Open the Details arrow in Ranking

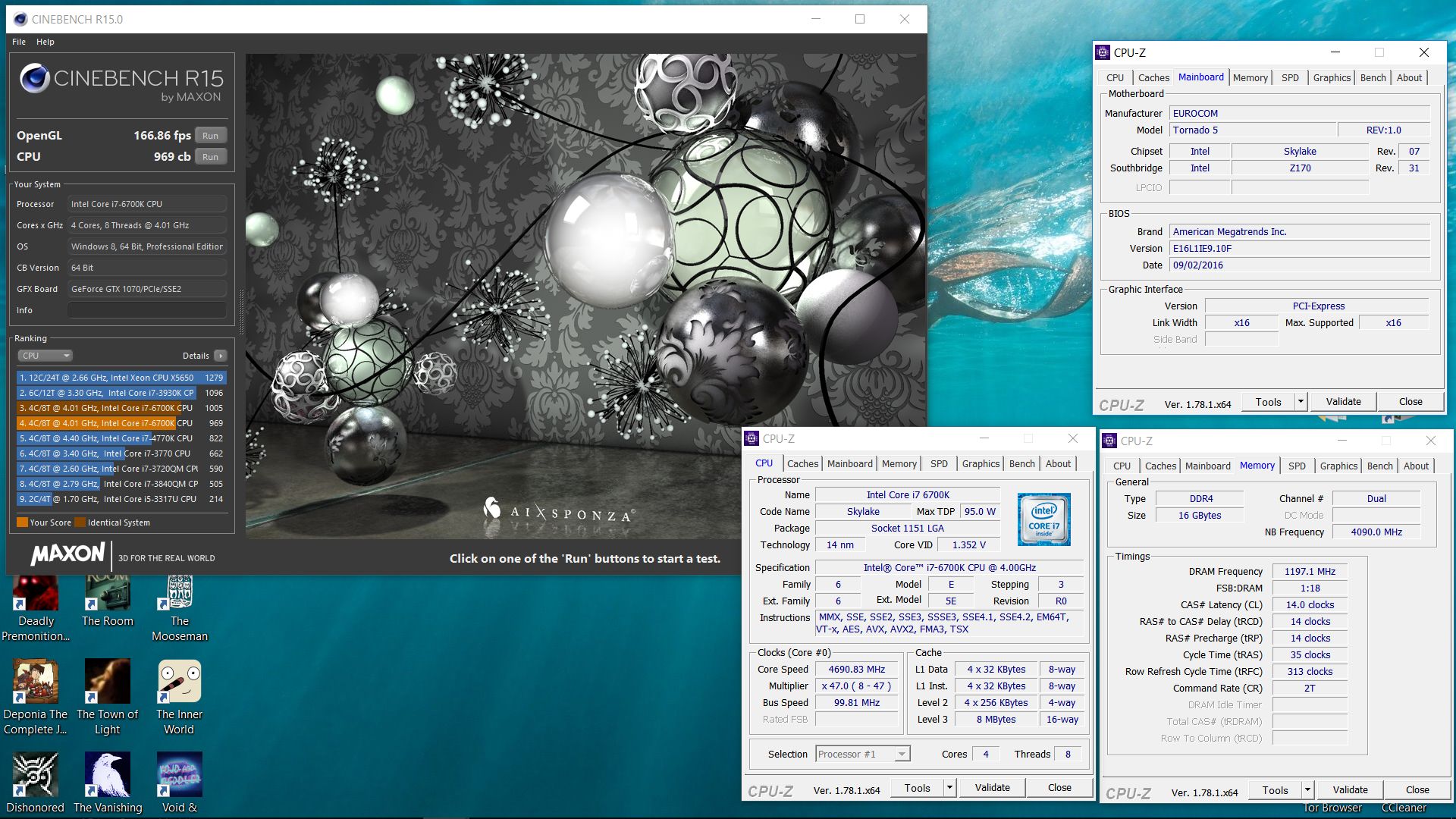(x=220, y=356)
